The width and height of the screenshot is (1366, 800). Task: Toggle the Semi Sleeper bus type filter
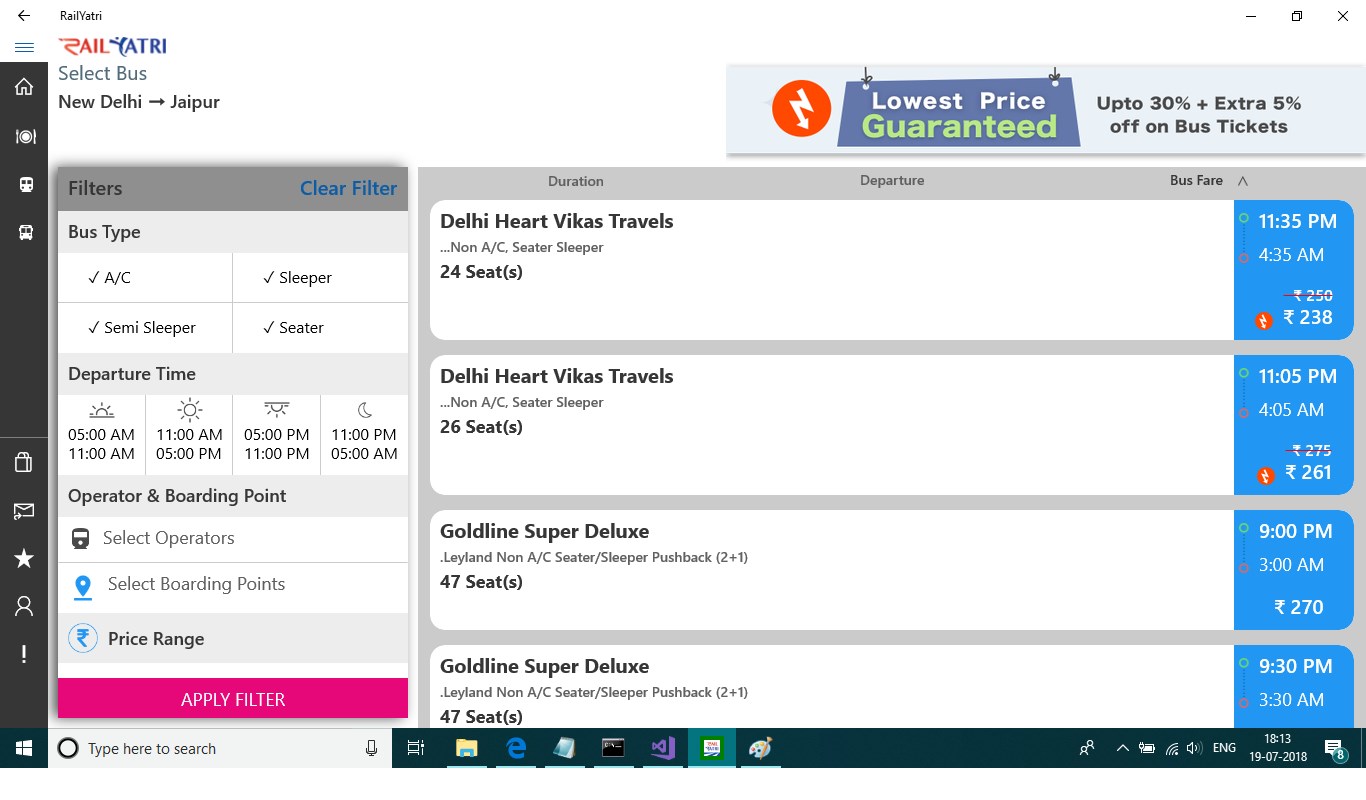pos(145,328)
